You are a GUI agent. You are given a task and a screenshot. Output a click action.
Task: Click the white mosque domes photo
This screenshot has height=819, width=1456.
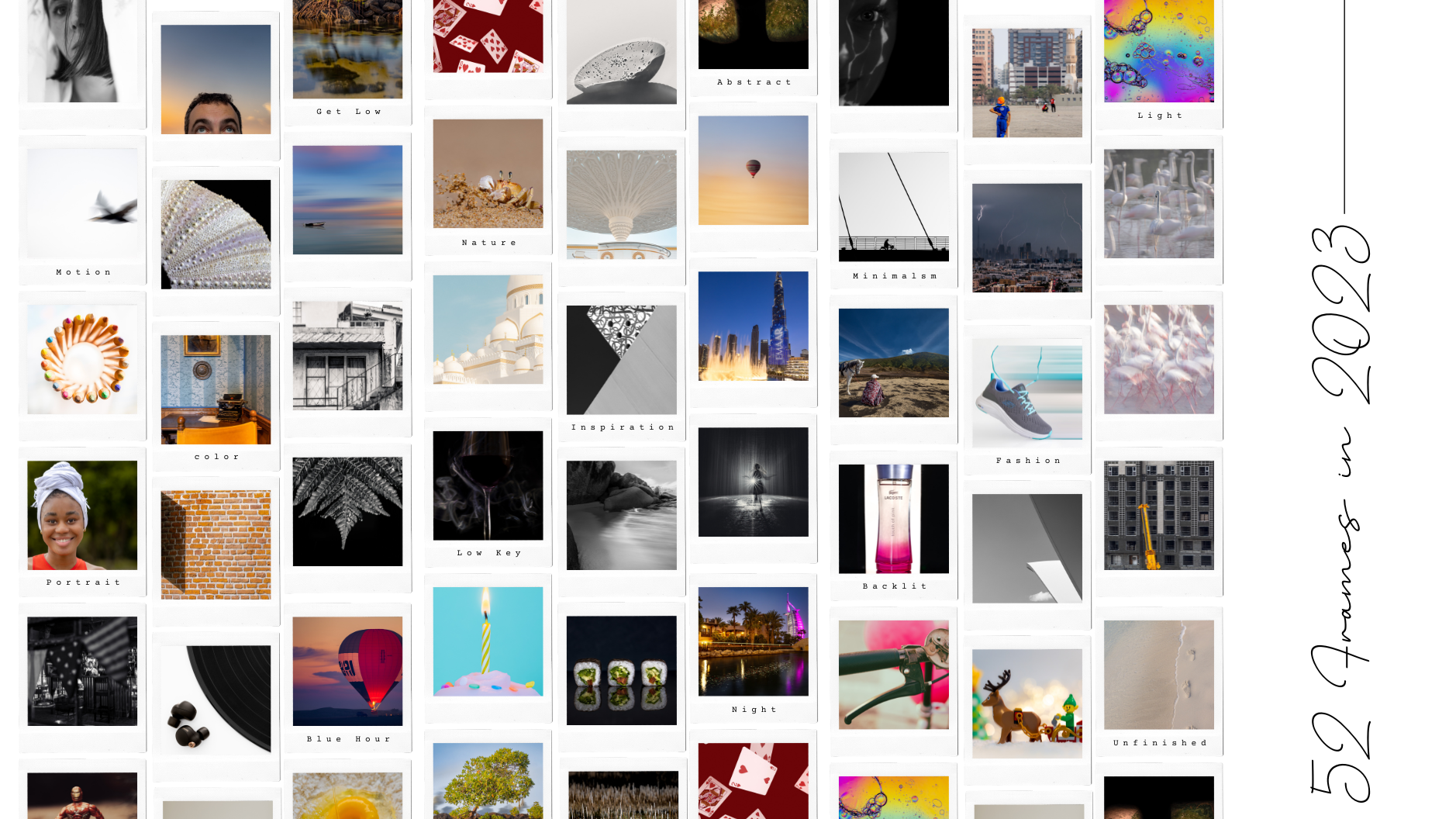[x=488, y=329]
